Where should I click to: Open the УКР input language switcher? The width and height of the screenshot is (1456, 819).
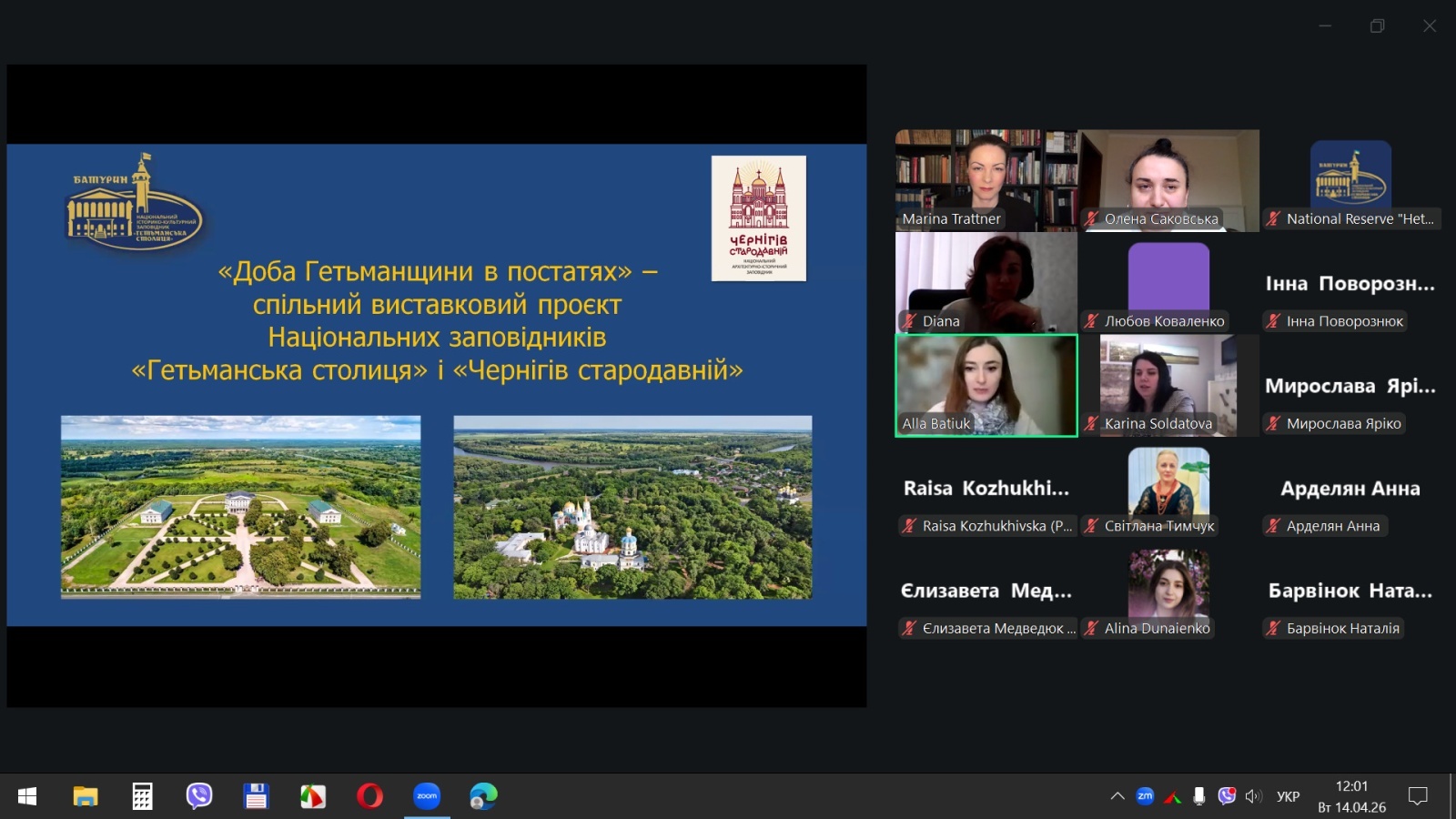1288,796
